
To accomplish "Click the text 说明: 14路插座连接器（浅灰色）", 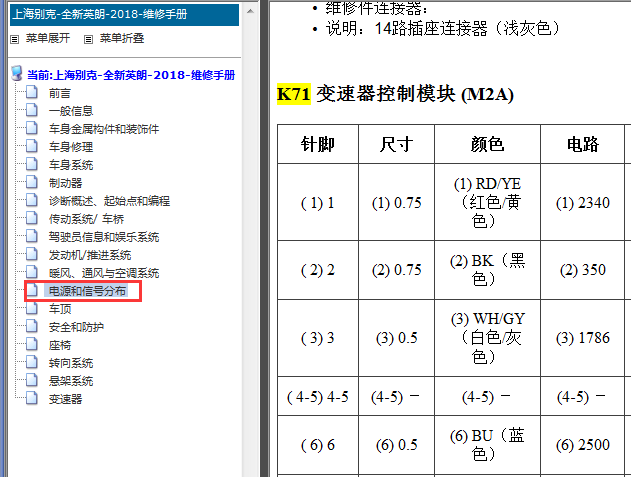I will pos(443,29).
